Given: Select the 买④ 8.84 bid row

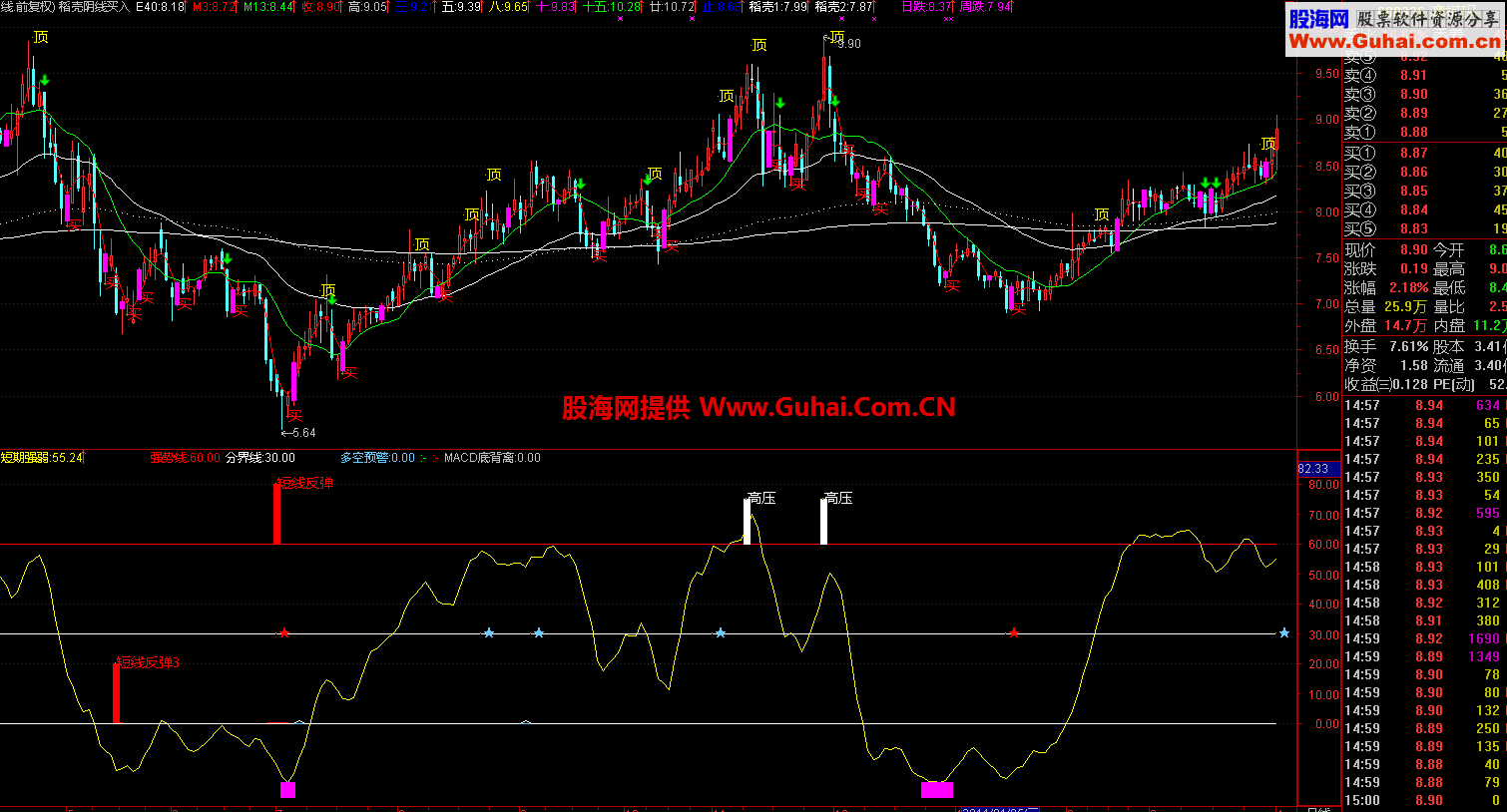Looking at the screenshot, I should coord(1425,209).
